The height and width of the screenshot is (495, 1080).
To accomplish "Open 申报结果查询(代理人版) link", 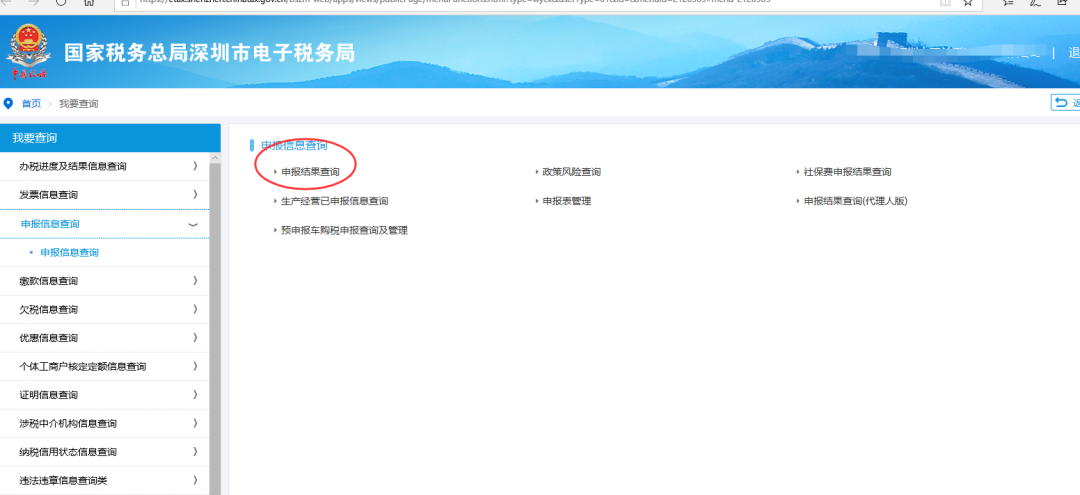I will (856, 201).
